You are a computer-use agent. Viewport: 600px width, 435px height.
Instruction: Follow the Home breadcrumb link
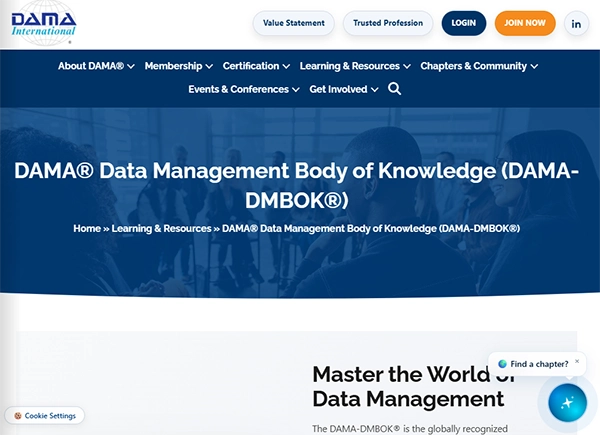pyautogui.click(x=87, y=228)
